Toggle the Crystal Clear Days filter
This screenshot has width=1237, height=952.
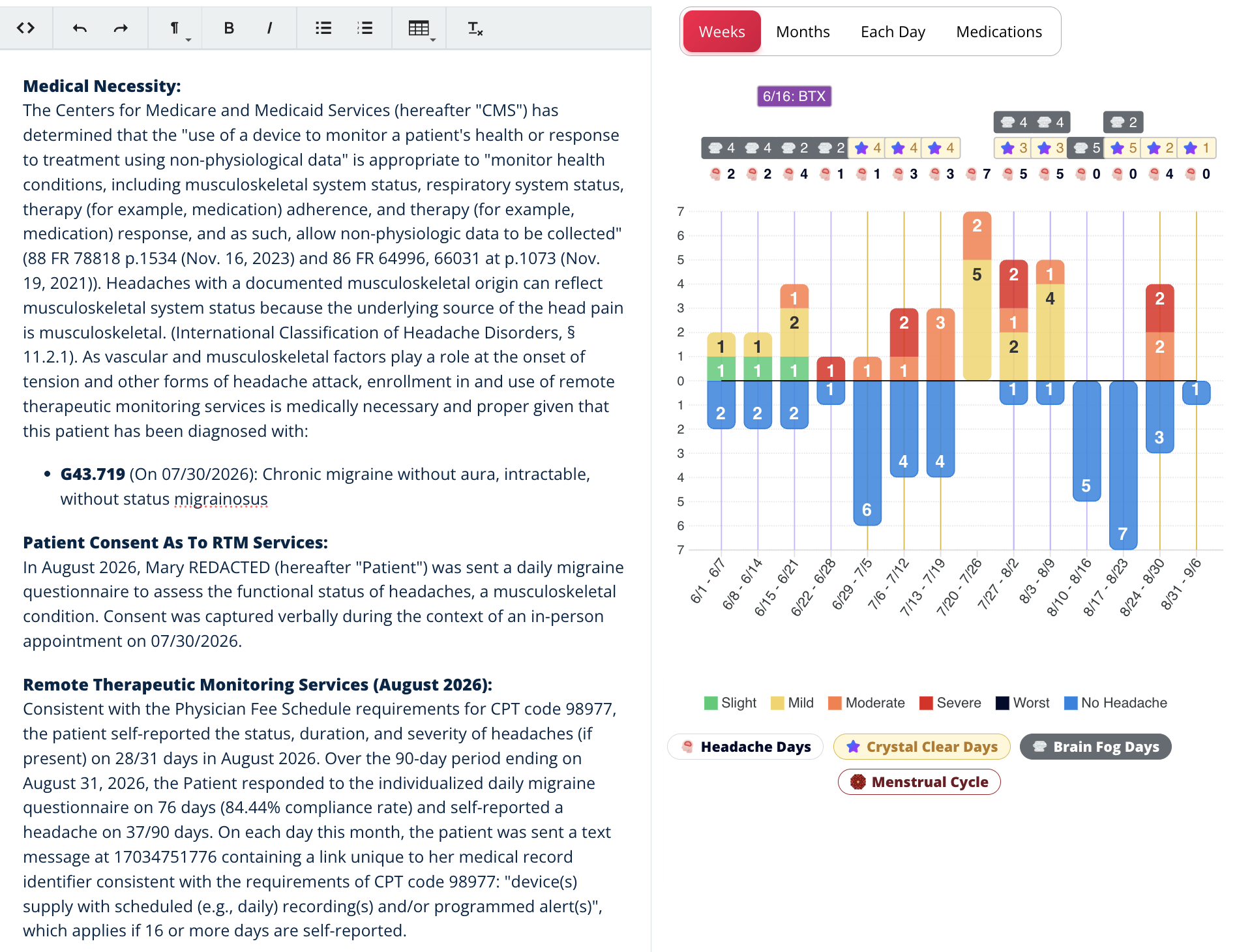(x=922, y=747)
